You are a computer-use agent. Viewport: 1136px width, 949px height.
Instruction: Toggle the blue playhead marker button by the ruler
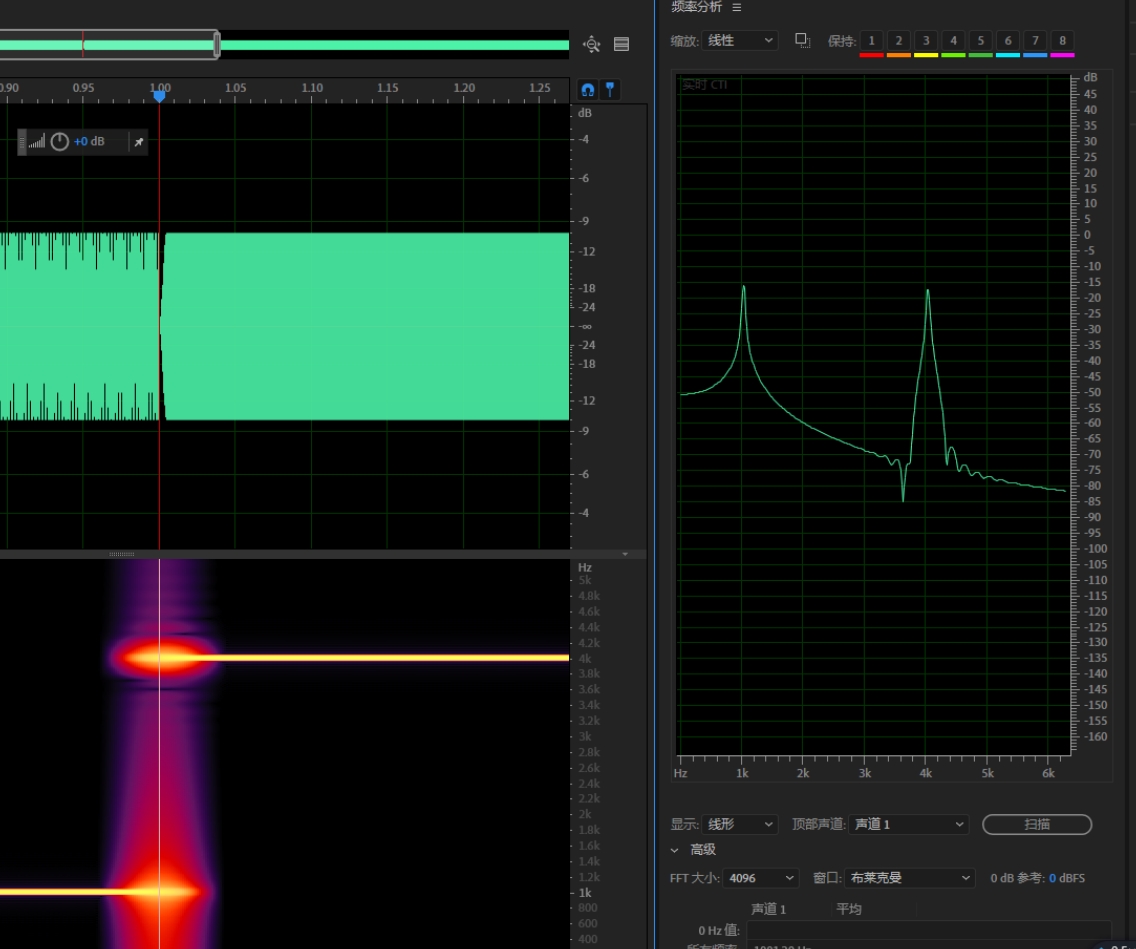pyautogui.click(x=609, y=90)
